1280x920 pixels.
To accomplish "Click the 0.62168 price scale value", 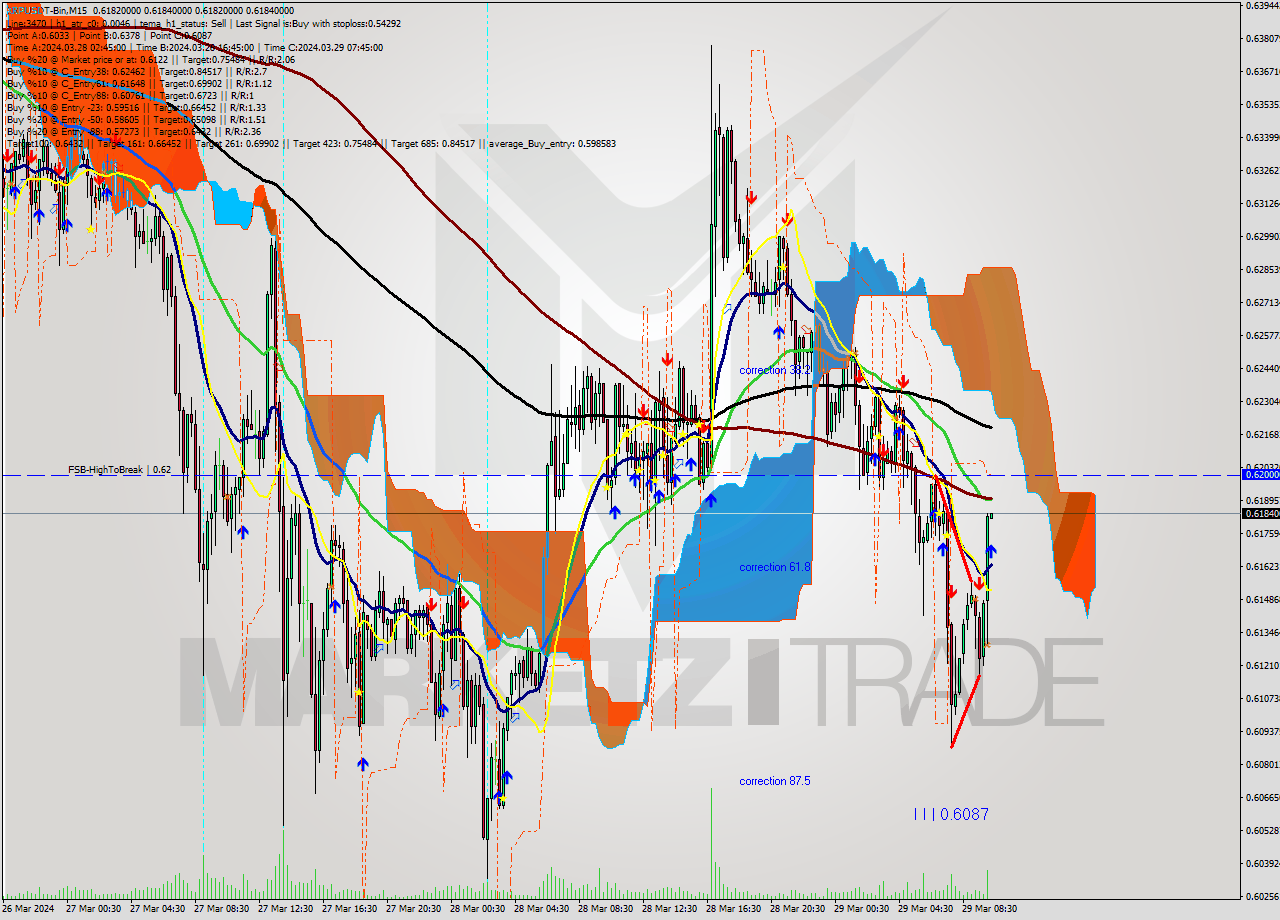I will coord(1262,434).
